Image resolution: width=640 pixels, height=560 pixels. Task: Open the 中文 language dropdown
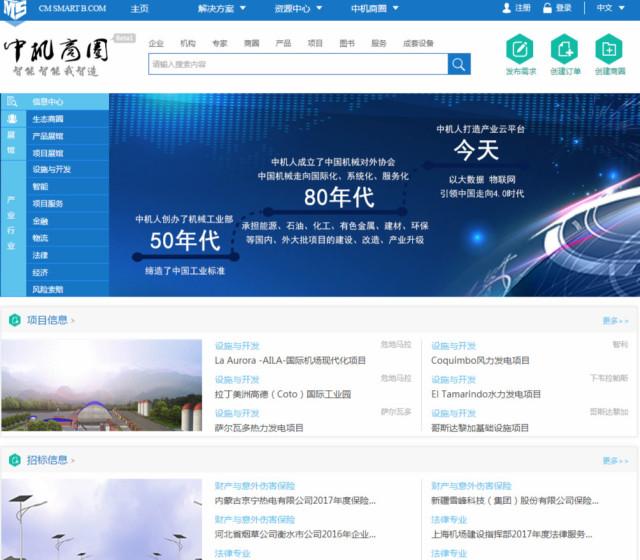tap(608, 8)
